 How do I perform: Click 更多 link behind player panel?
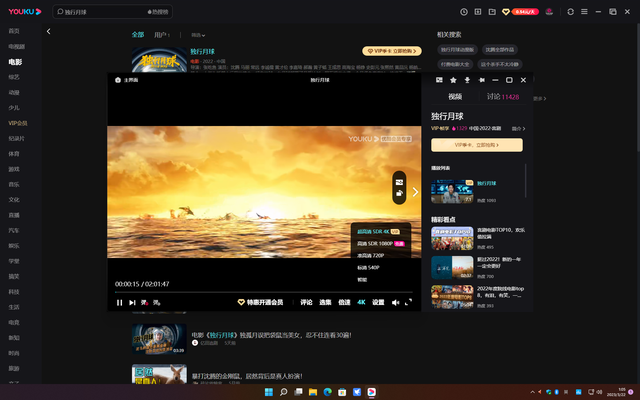pos(540,98)
